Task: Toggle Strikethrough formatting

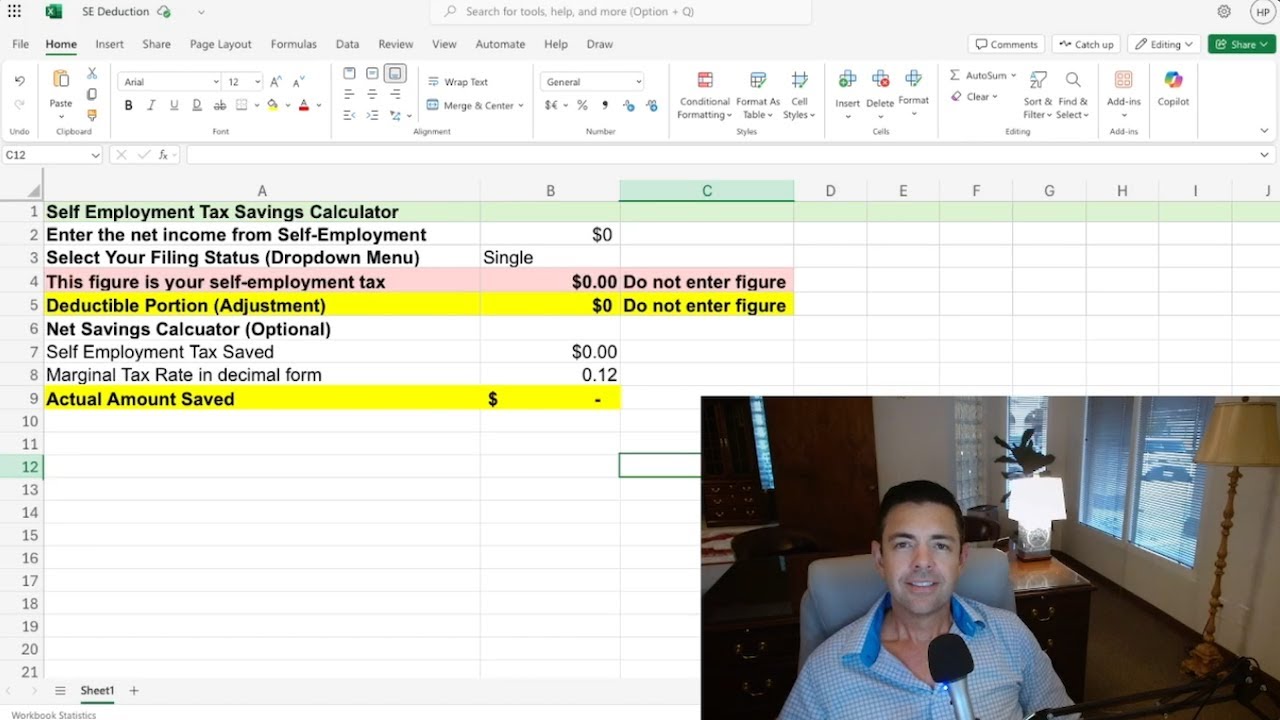Action: point(220,105)
